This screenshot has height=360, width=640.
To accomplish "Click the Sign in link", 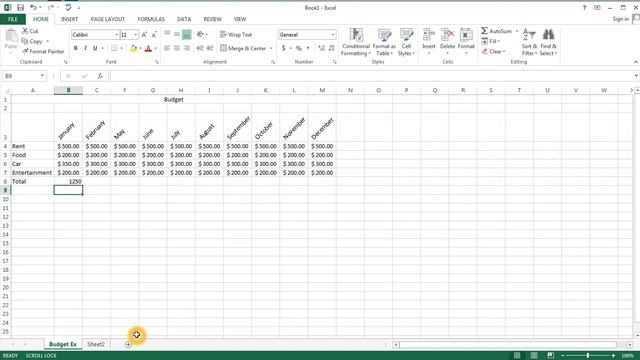I will [x=620, y=19].
